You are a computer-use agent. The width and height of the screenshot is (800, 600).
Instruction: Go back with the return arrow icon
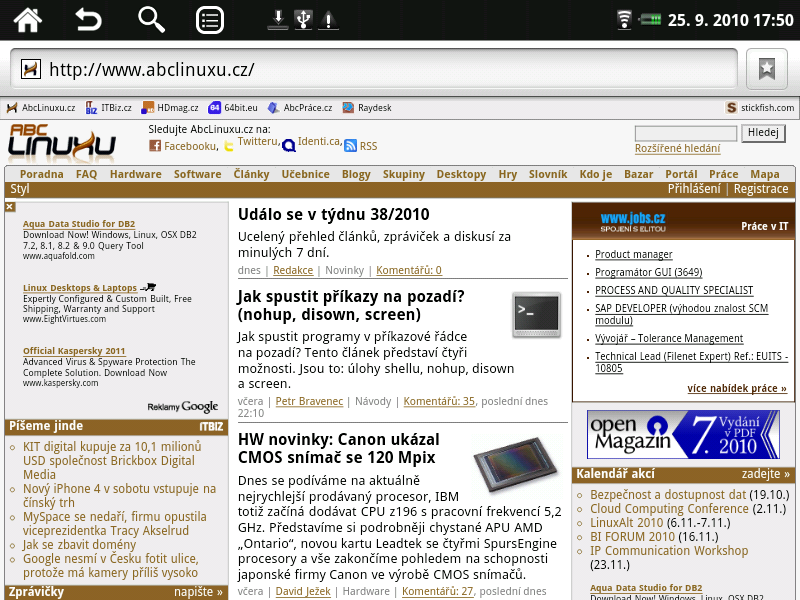88,20
